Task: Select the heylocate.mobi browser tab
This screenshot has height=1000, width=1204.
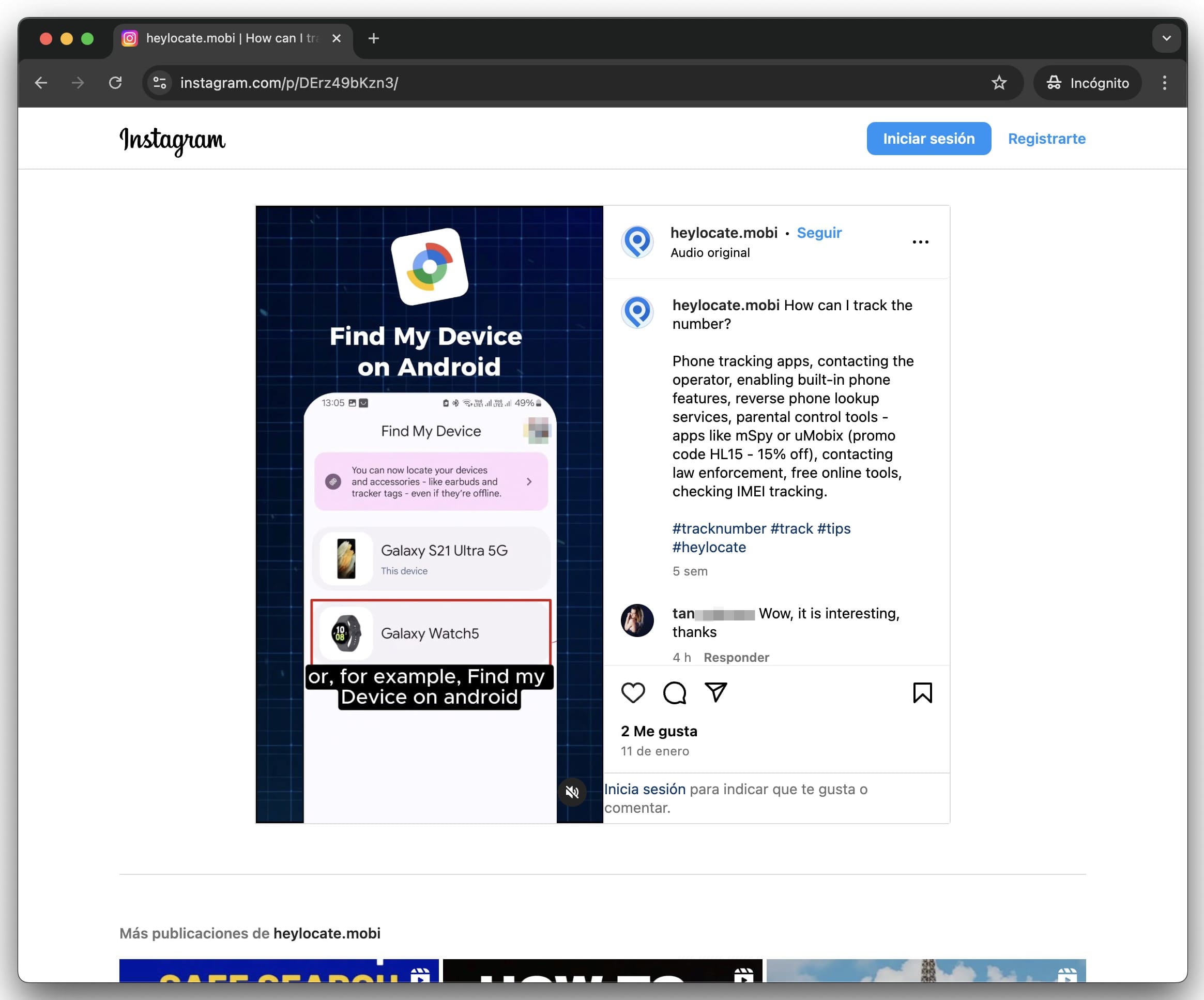Action: tap(230, 38)
